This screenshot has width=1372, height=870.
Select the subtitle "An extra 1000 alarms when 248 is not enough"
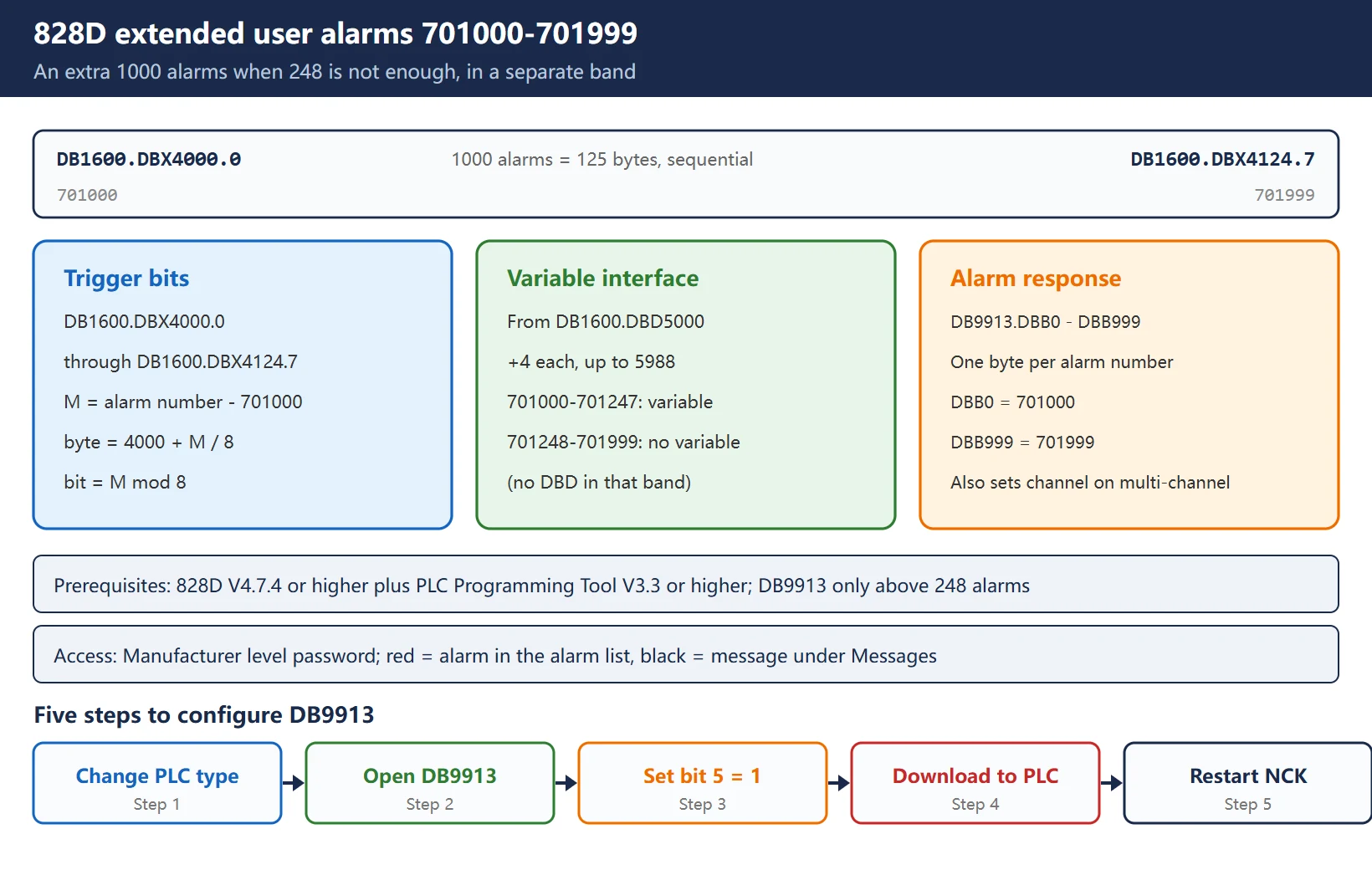coord(246,72)
